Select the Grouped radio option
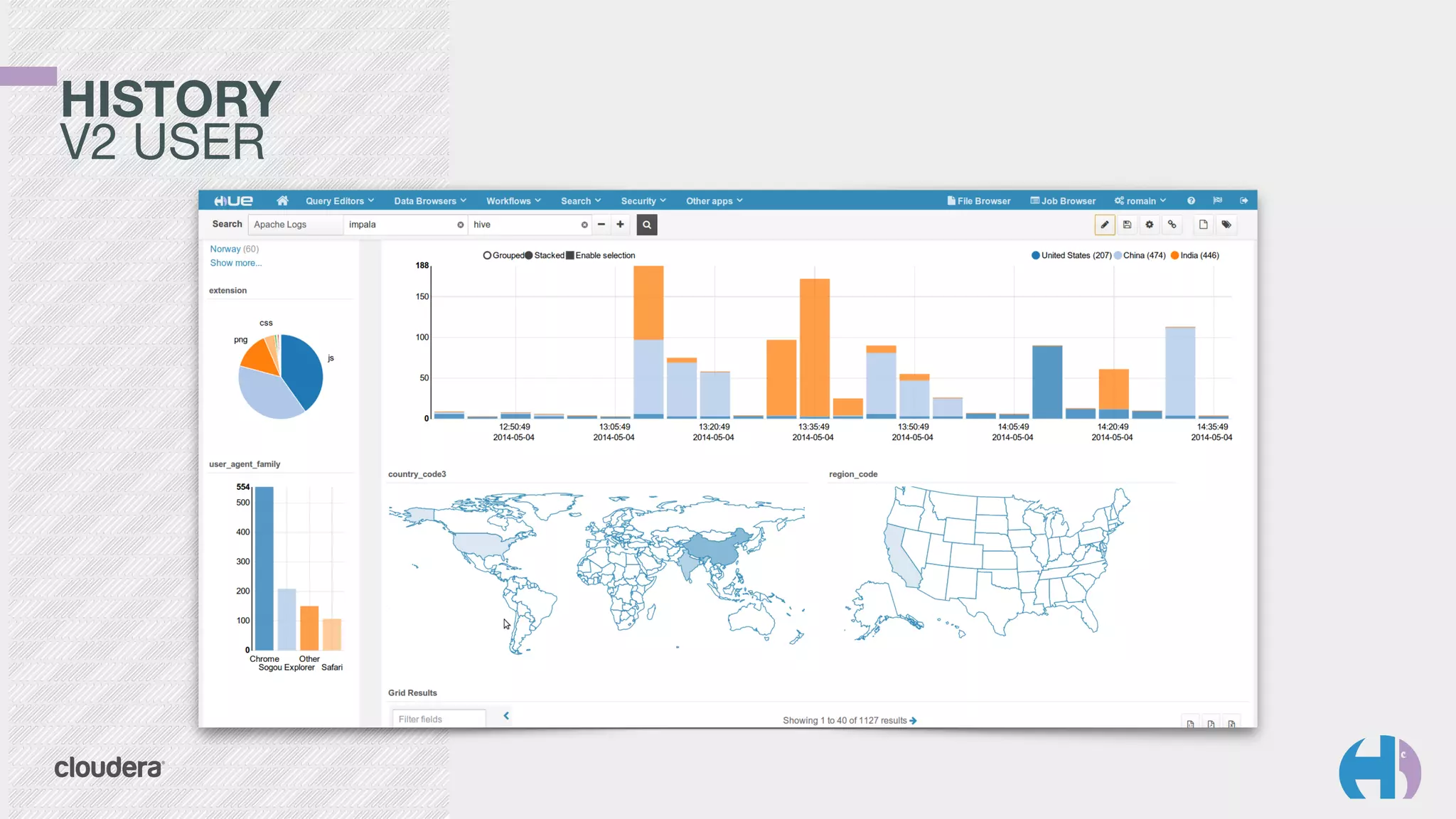The image size is (1456, 819). click(487, 255)
